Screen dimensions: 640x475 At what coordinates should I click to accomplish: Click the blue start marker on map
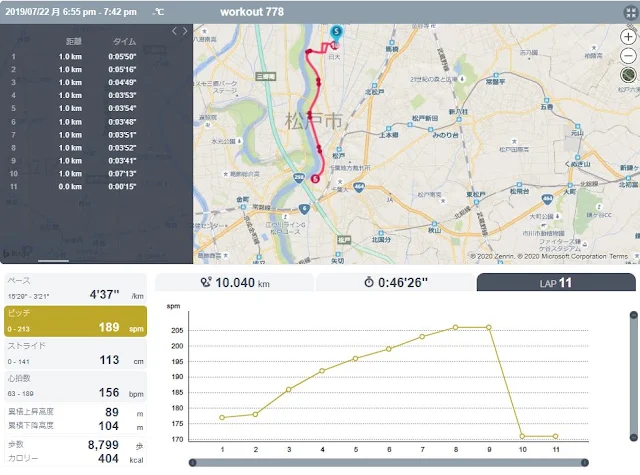tap(336, 33)
